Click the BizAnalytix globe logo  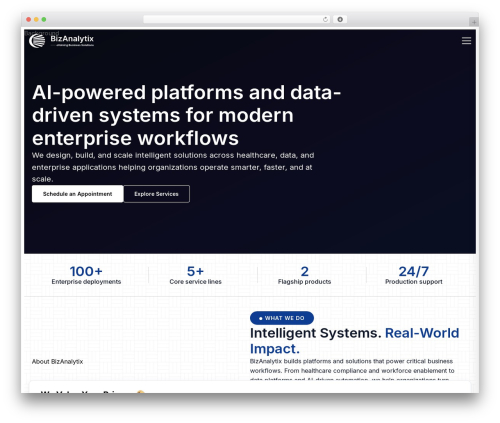click(37, 41)
